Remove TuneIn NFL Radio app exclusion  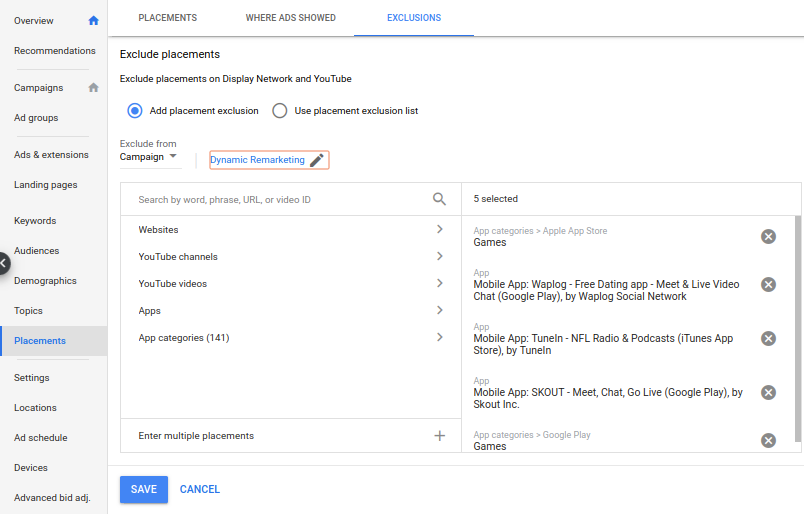[768, 339]
